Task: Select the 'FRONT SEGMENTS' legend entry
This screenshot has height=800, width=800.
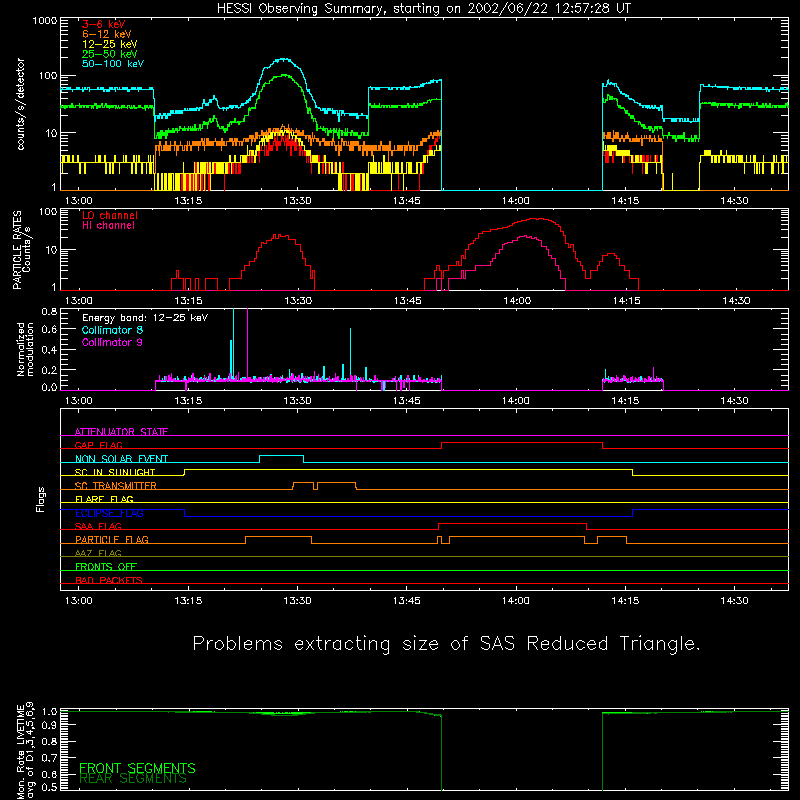Action: [137, 768]
